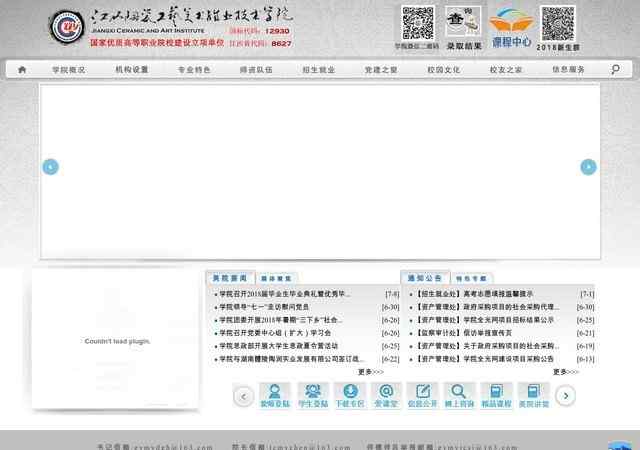Open the 美院讲堂 lecture hall icon
The image size is (640, 450).
click(533, 395)
